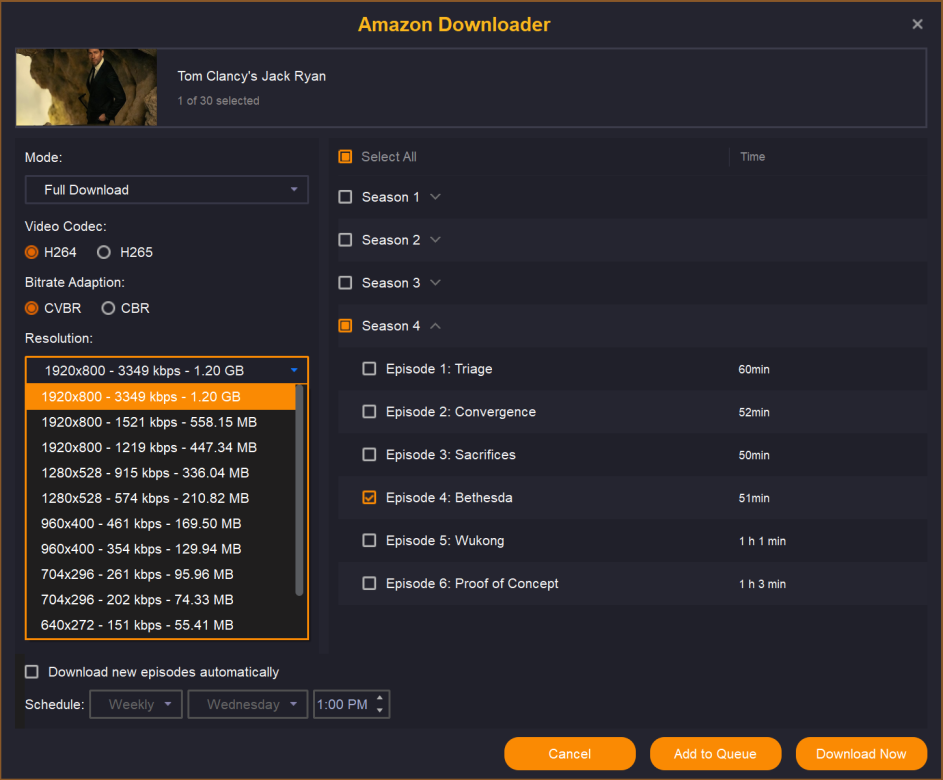This screenshot has height=780, width=943.
Task: Click the resolution list scrollbar
Action: [x=299, y=490]
